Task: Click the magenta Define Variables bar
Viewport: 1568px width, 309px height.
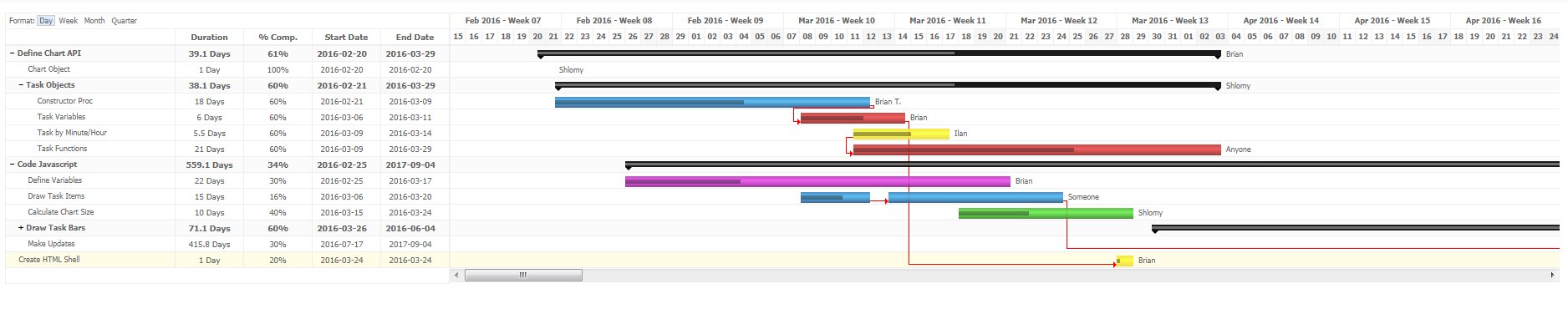Action: pyautogui.click(x=817, y=181)
